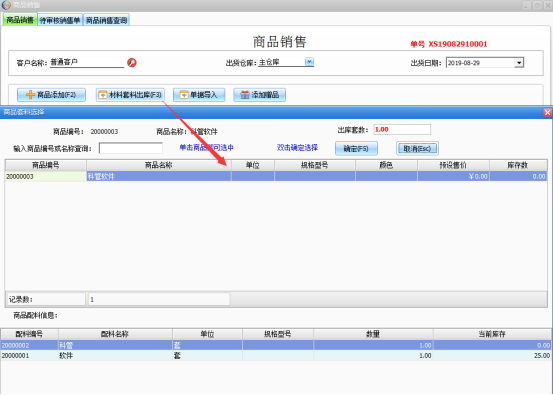Close the 商品套料选择 dialog
The height and width of the screenshot is (395, 553).
pos(547,112)
